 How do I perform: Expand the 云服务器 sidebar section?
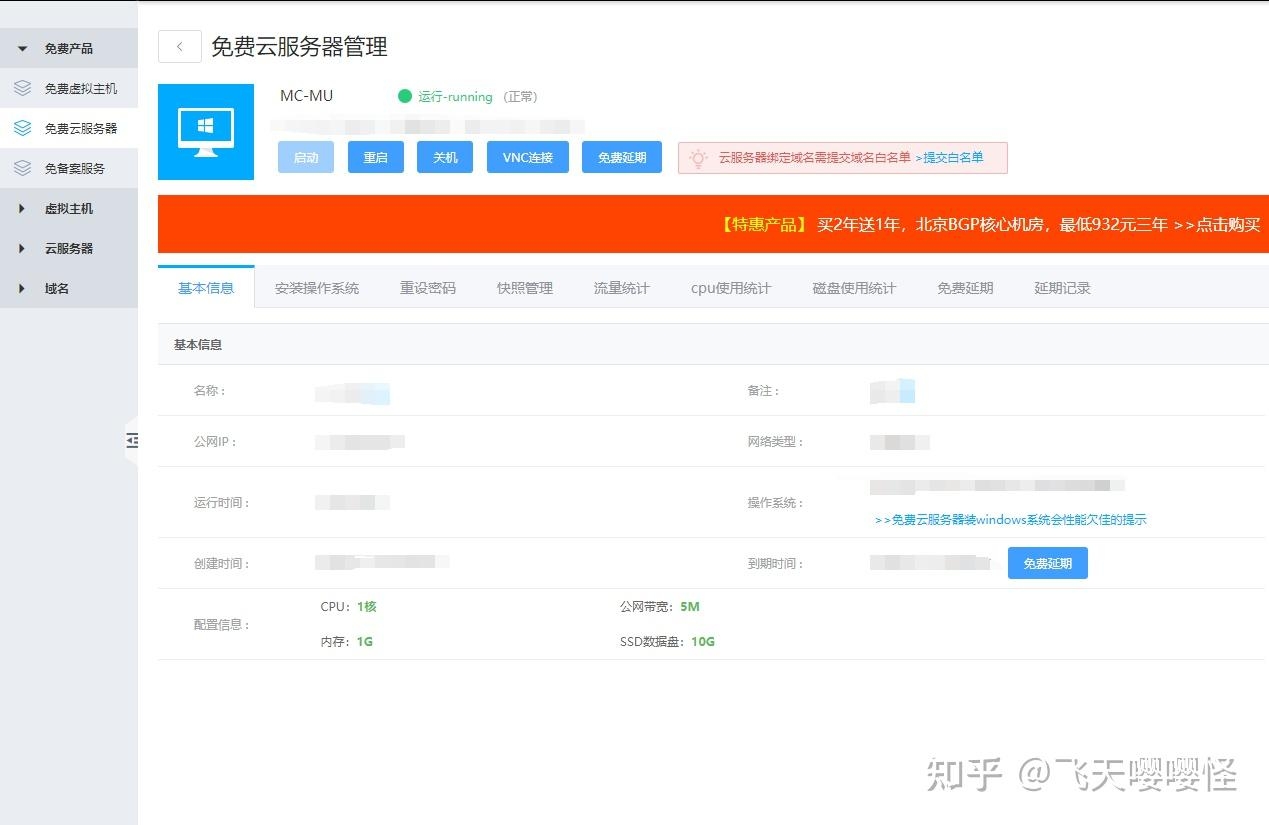(20, 248)
